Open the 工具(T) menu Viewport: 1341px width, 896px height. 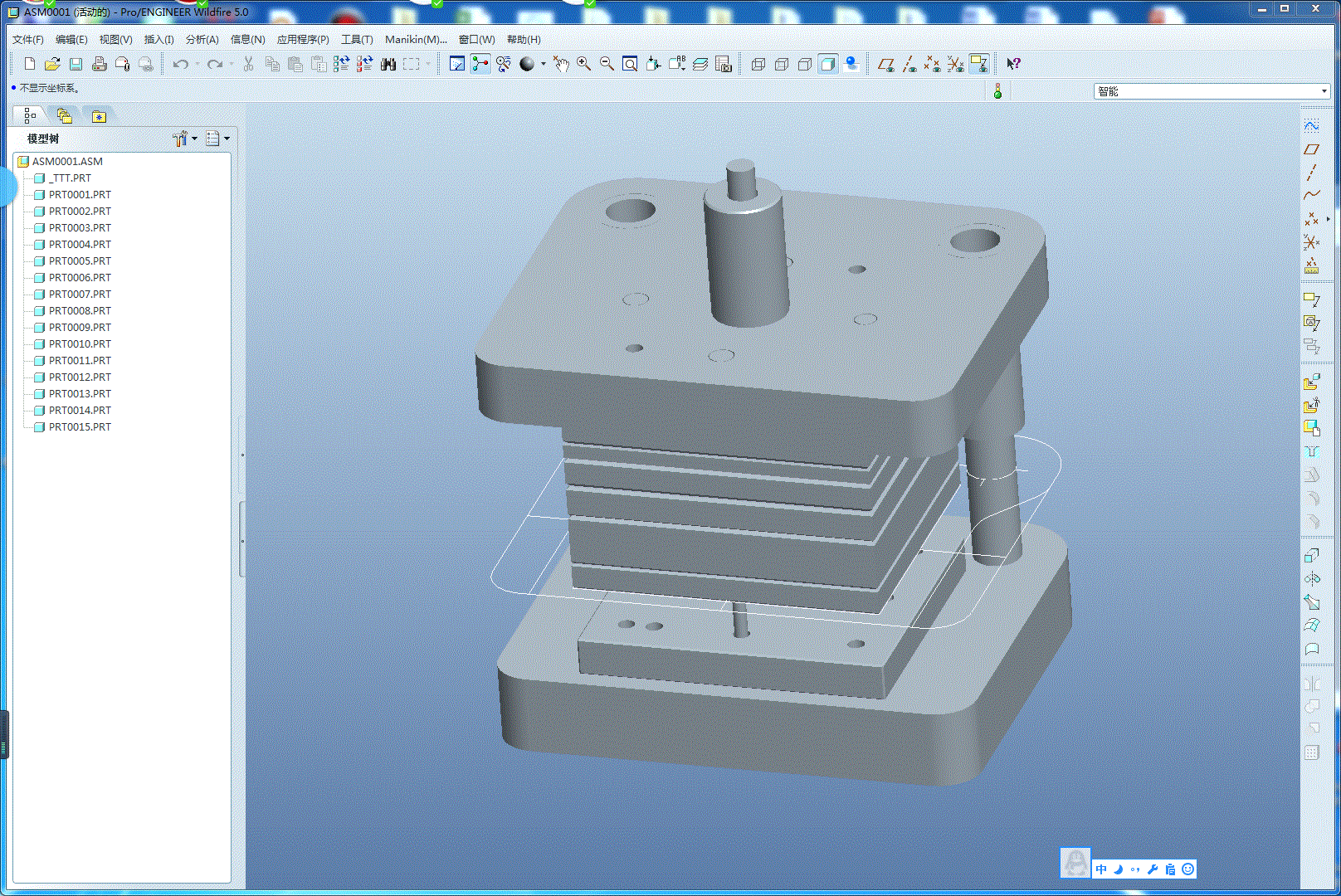(357, 40)
